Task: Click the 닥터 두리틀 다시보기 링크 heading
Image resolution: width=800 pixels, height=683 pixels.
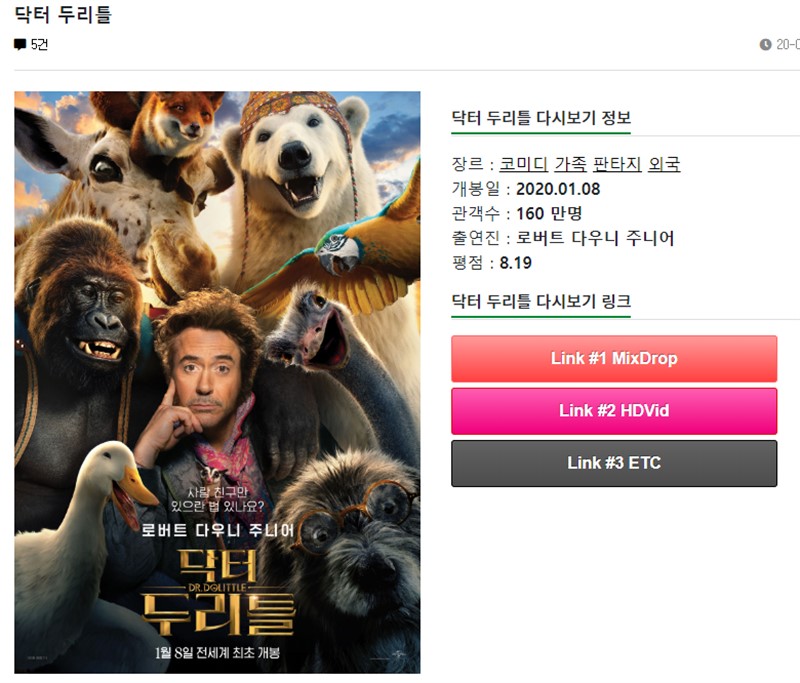Action: (x=541, y=301)
